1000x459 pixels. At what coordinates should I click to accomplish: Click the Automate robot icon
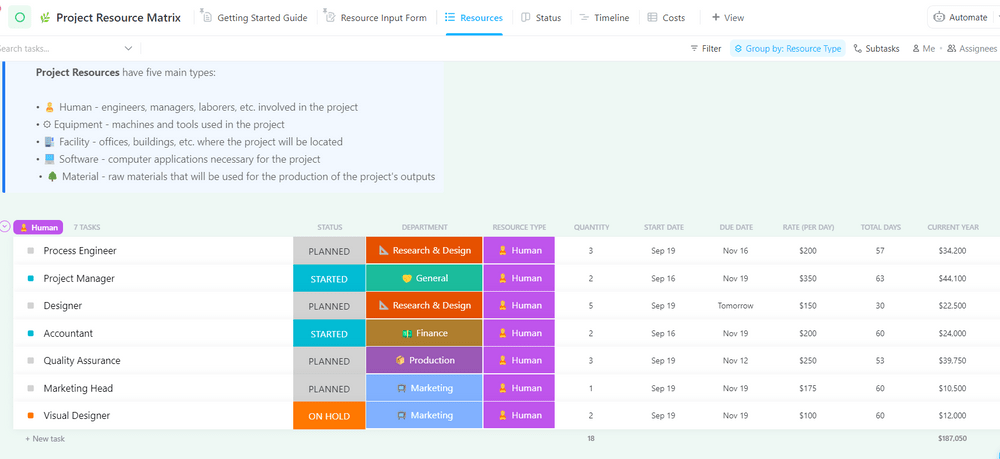point(939,17)
